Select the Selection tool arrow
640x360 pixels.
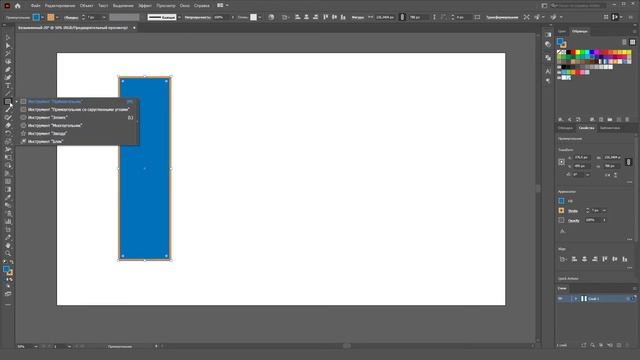click(x=8, y=38)
